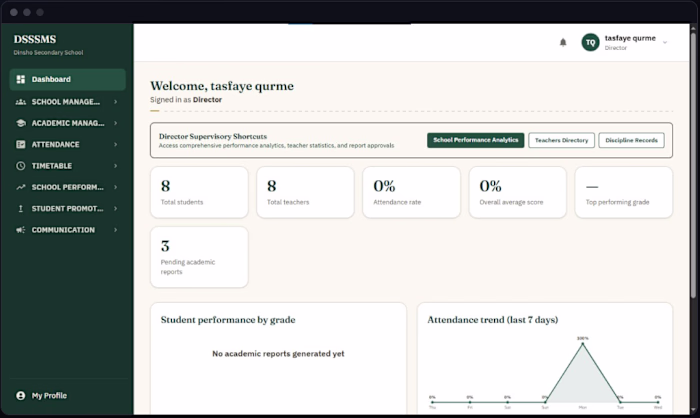This screenshot has height=418, width=700.
Task: Open the Discipline Records shortcut
Action: [631, 140]
